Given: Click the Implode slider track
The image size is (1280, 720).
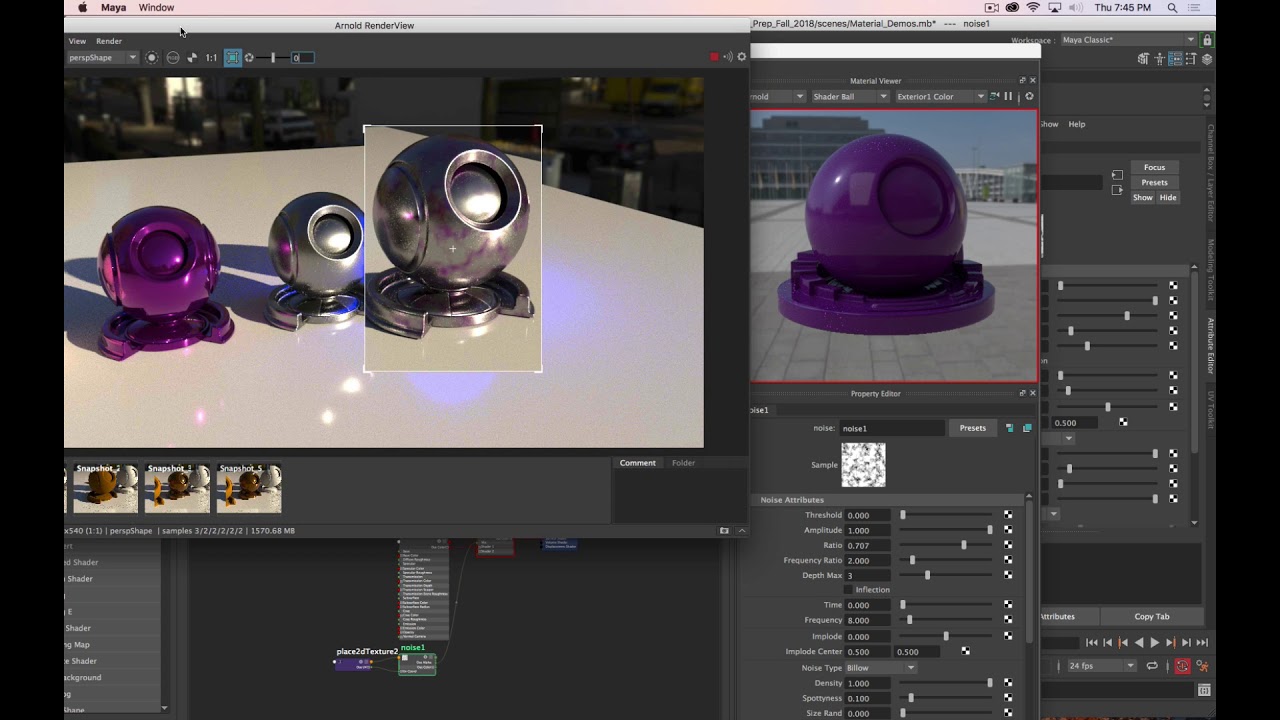Looking at the screenshot, I should point(946,636).
